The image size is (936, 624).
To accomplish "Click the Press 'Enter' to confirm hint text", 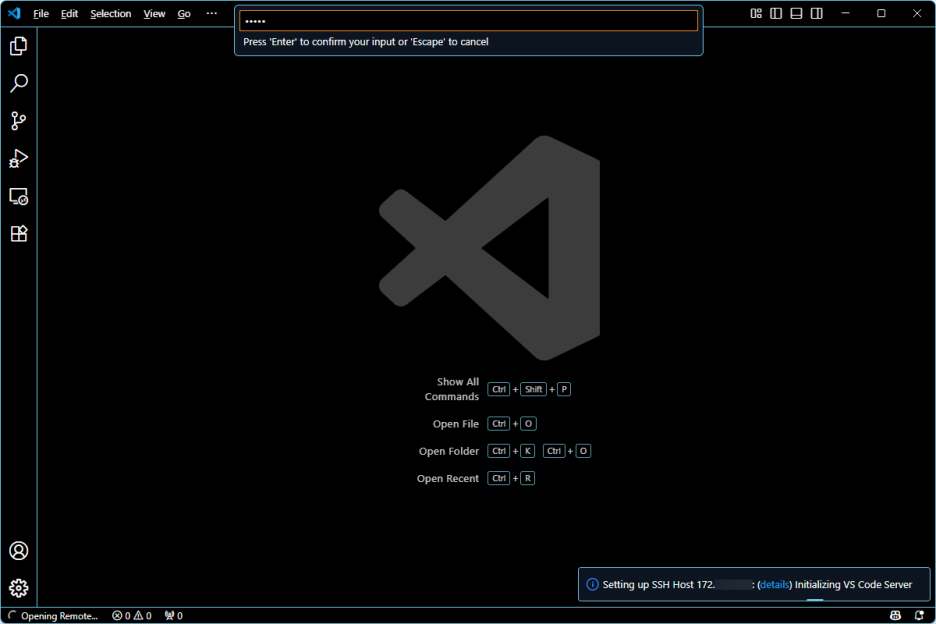I will coord(366,42).
